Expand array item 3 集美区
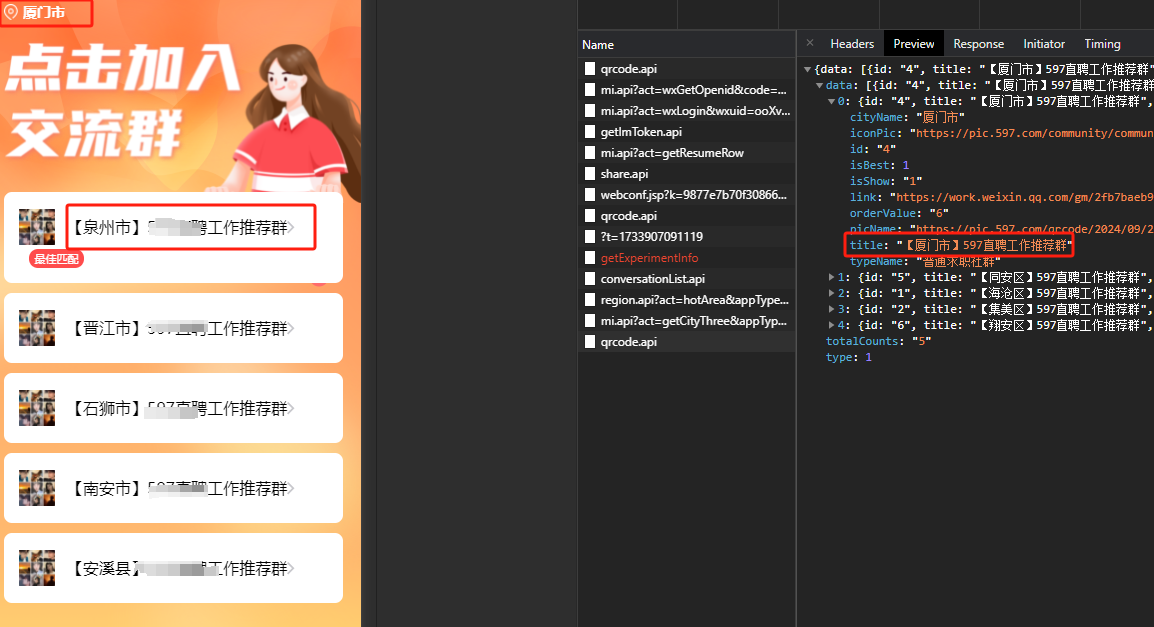The height and width of the screenshot is (627, 1154). coord(831,309)
